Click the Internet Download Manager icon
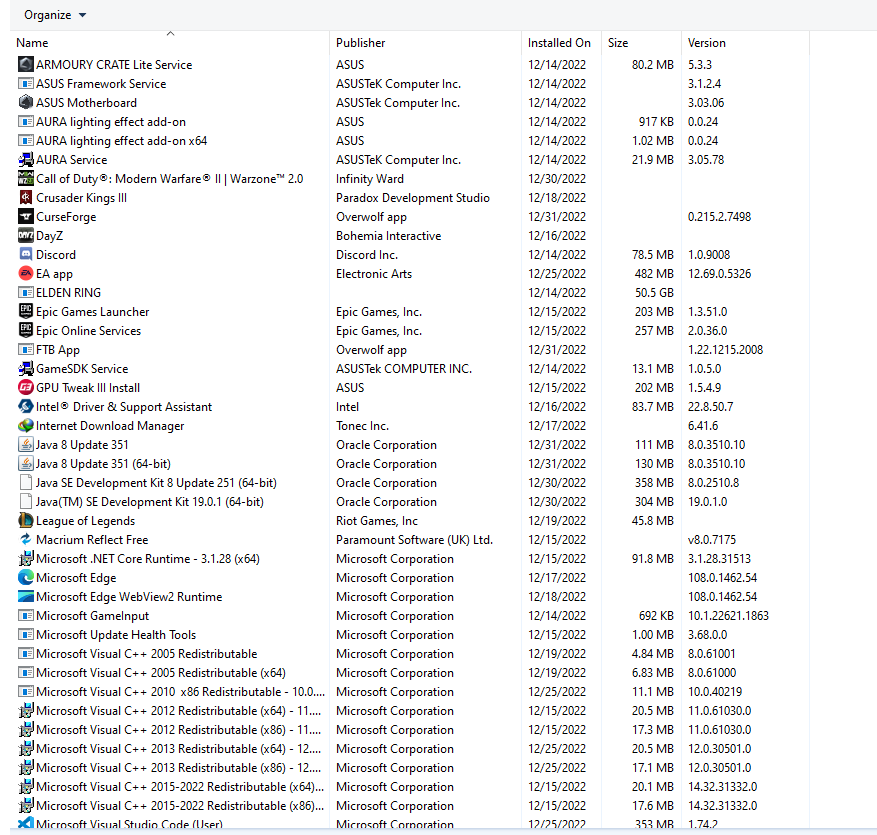The height and width of the screenshot is (835, 877). [x=26, y=426]
